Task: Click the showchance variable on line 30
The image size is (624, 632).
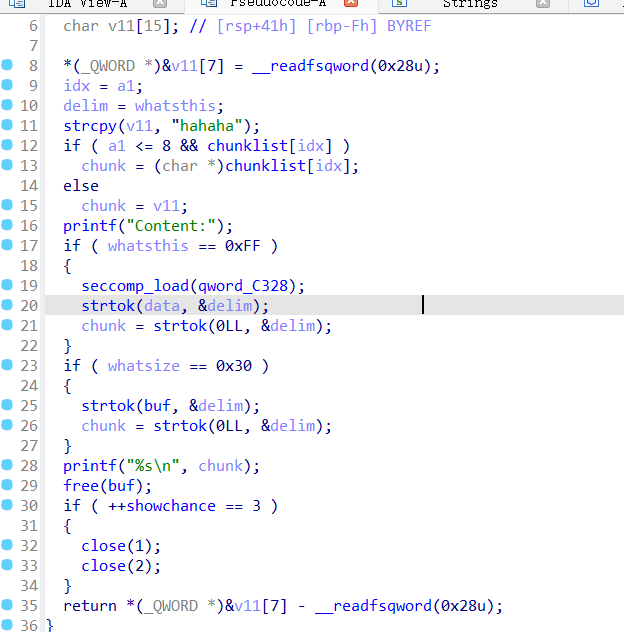Action: pyautogui.click(x=170, y=506)
